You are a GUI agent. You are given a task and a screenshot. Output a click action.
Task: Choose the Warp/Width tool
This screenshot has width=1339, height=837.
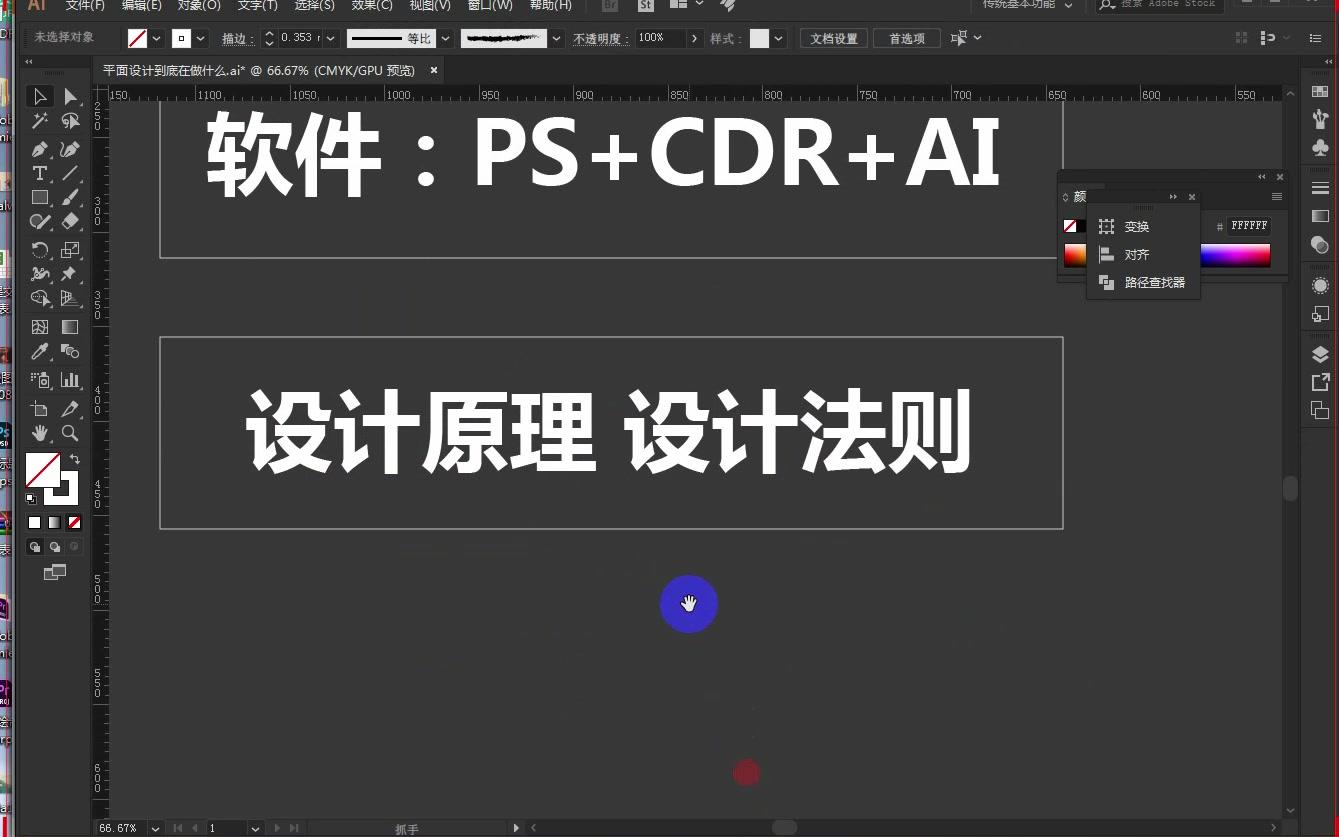point(40,274)
